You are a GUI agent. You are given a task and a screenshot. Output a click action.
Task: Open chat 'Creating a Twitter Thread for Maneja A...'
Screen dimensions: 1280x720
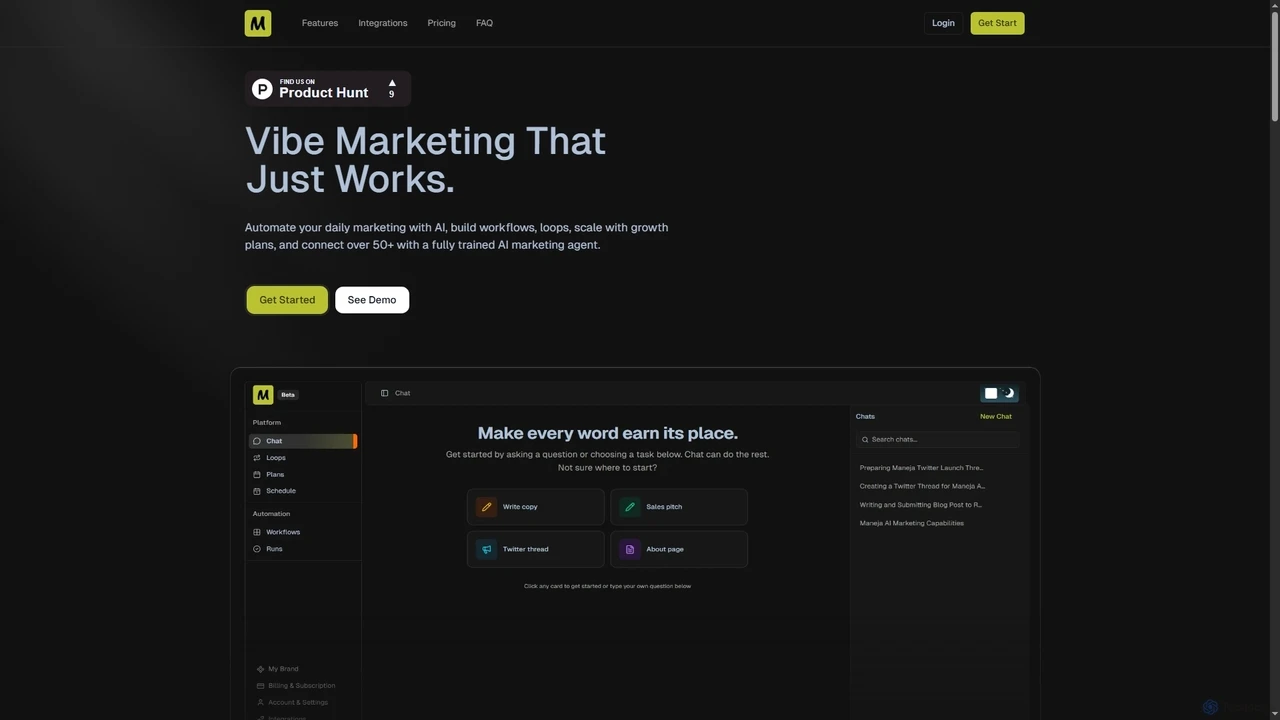click(x=922, y=486)
